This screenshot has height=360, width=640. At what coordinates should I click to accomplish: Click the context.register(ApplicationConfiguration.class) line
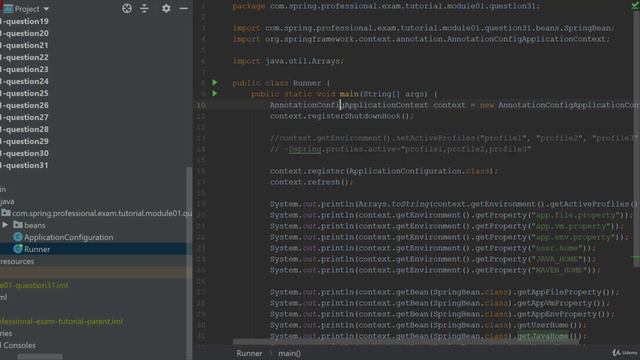tap(384, 171)
